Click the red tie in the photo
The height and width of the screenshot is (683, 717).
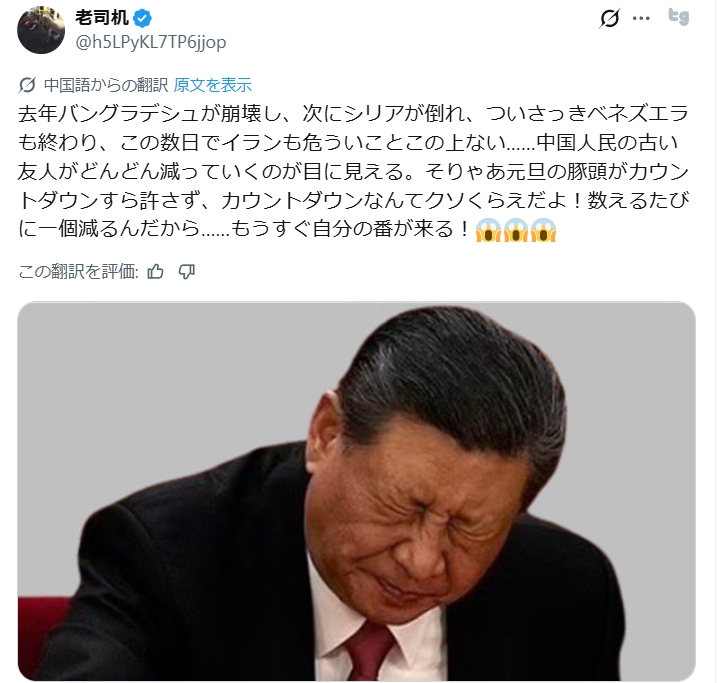pos(370,649)
